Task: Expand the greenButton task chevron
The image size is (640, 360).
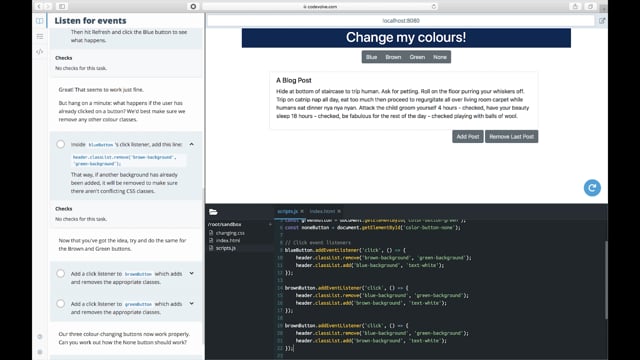Action: tap(191, 304)
